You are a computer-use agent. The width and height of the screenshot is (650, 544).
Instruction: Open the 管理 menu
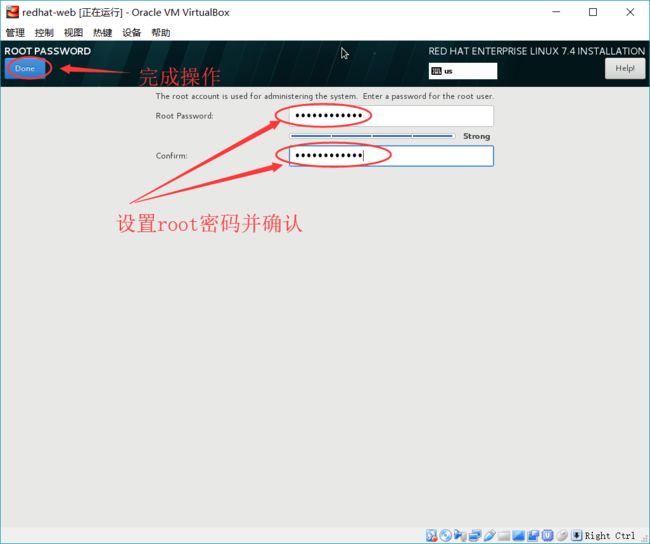click(x=15, y=33)
